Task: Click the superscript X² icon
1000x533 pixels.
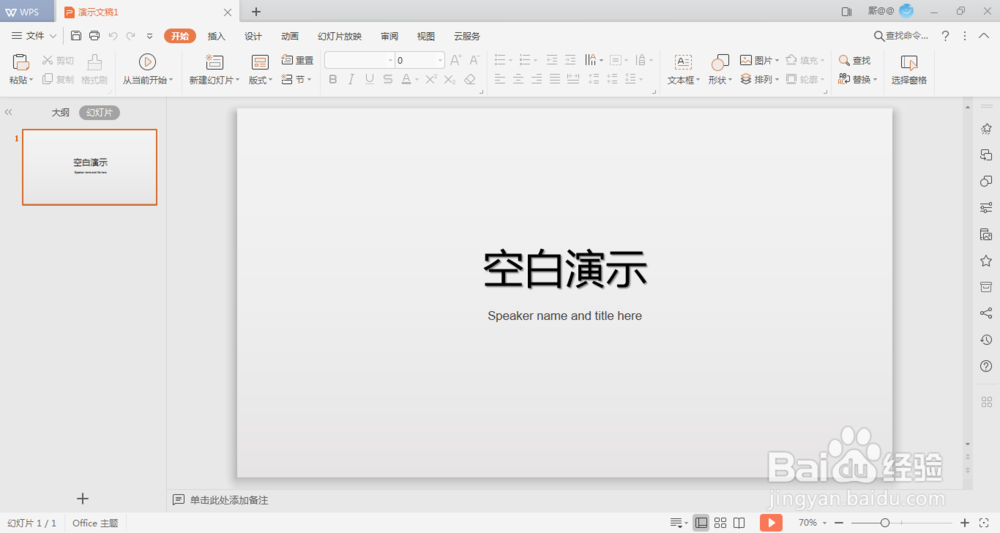Action: click(x=431, y=79)
